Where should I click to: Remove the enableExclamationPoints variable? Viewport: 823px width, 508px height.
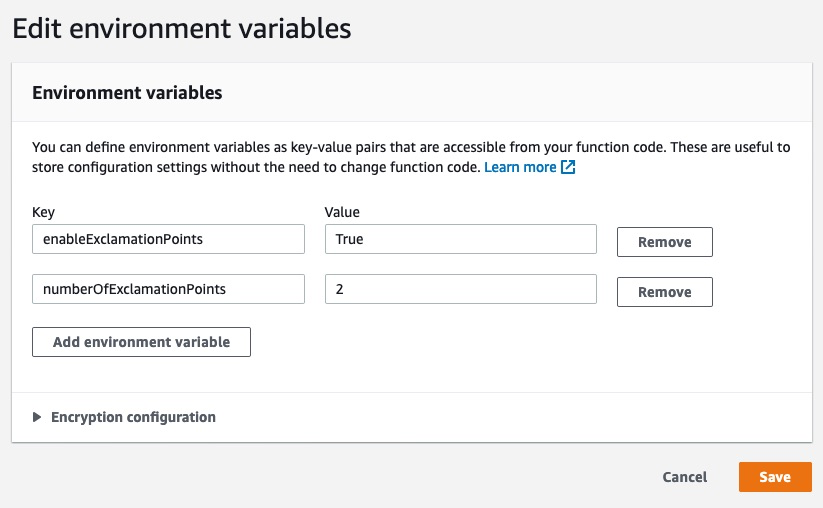point(664,242)
